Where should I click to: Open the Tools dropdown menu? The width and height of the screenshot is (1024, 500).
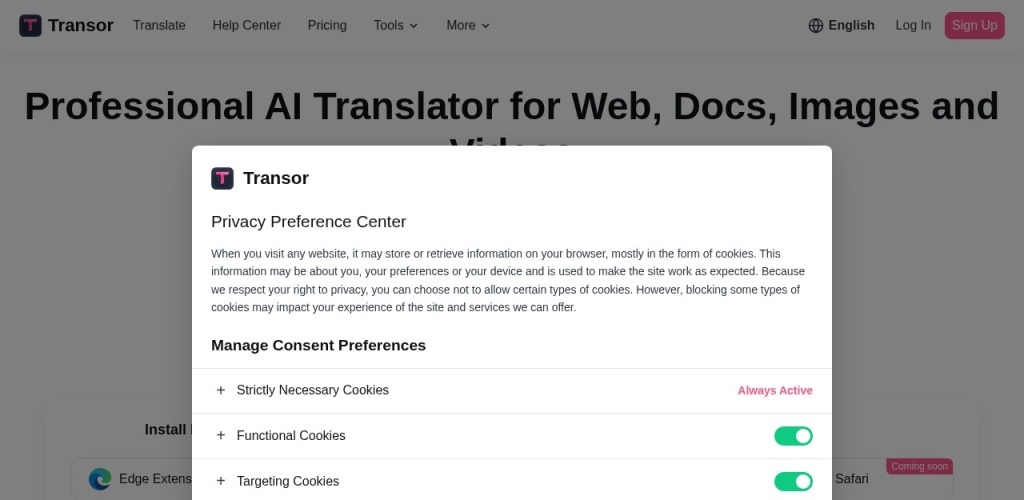point(395,25)
